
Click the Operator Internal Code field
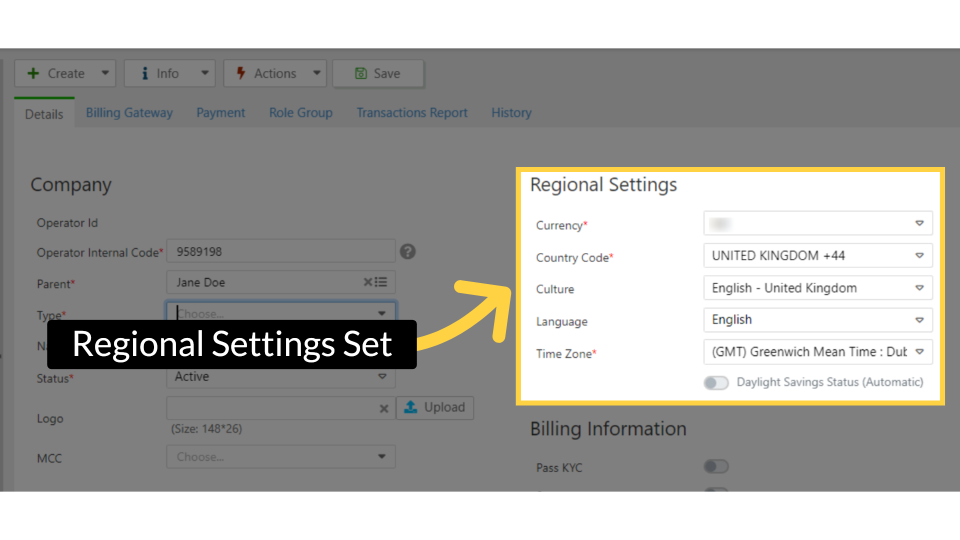click(x=280, y=252)
